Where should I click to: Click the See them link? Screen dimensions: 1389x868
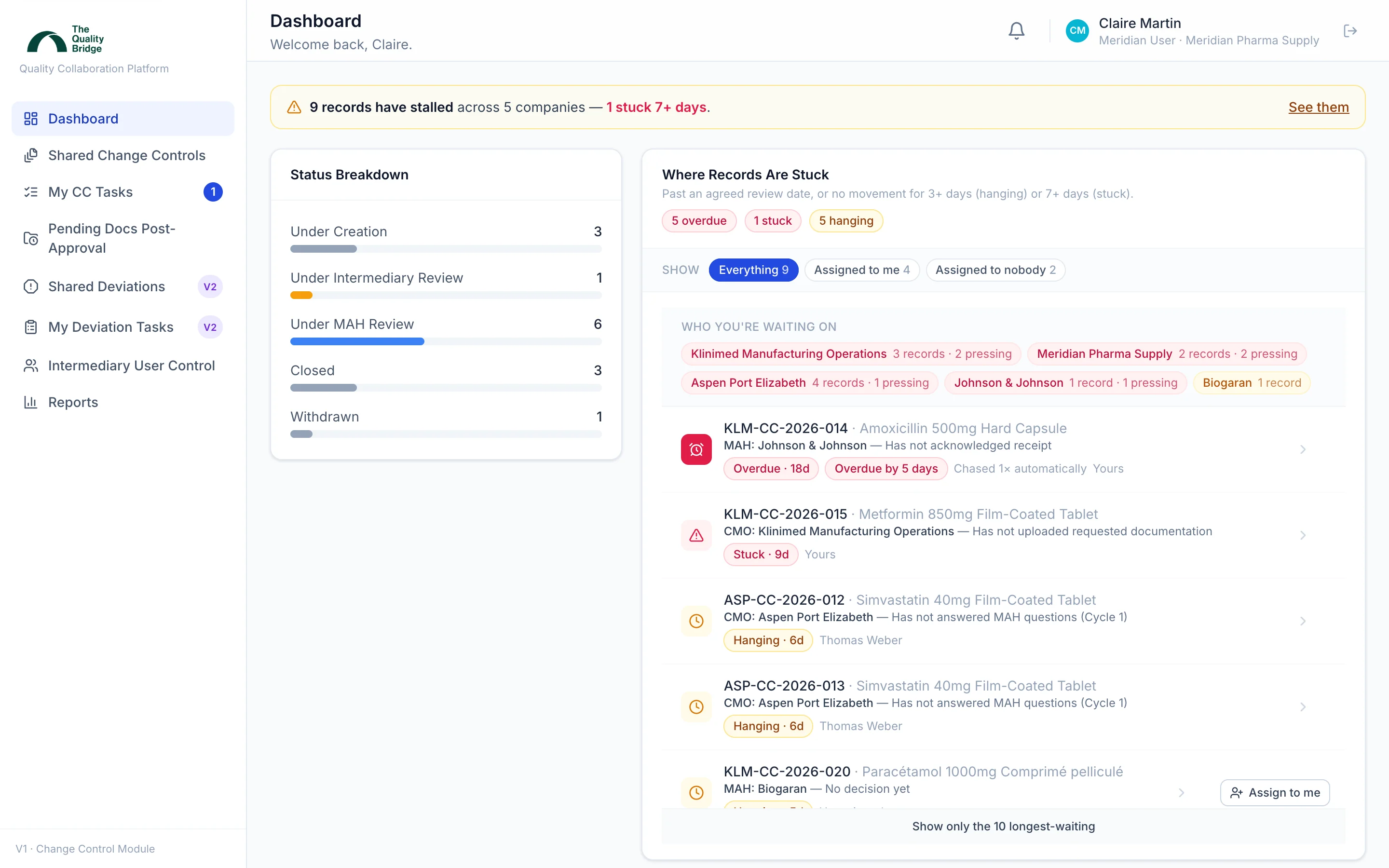tap(1319, 108)
